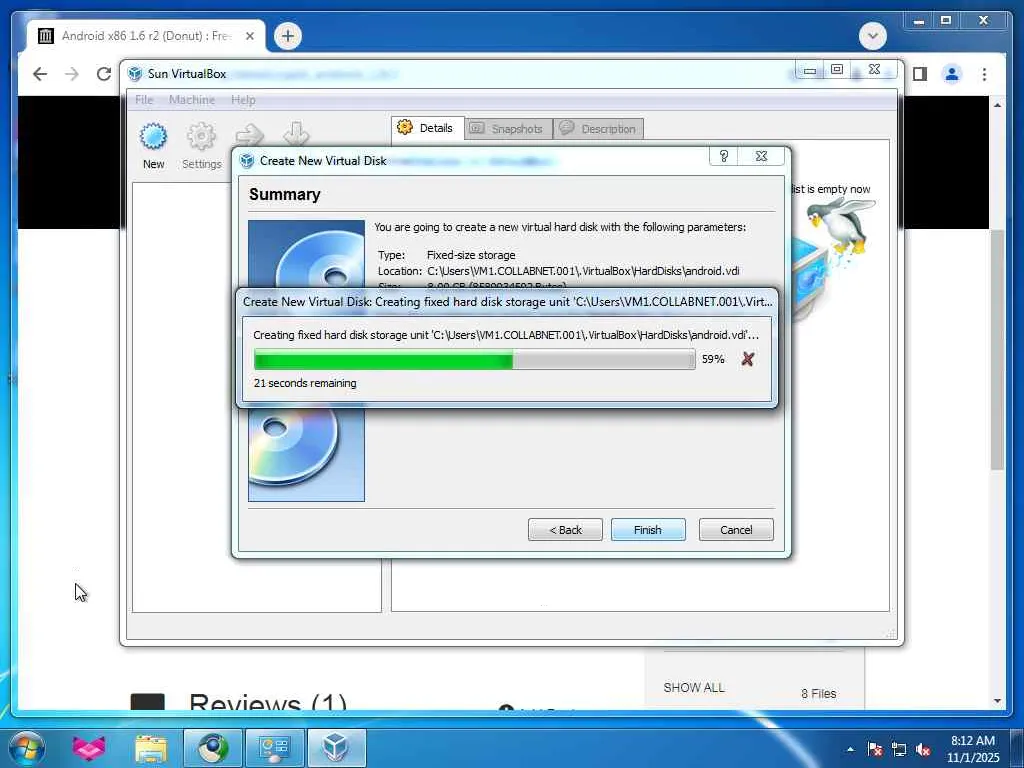This screenshot has height=768, width=1024.
Task: Show hidden system tray icons
Action: 850,749
